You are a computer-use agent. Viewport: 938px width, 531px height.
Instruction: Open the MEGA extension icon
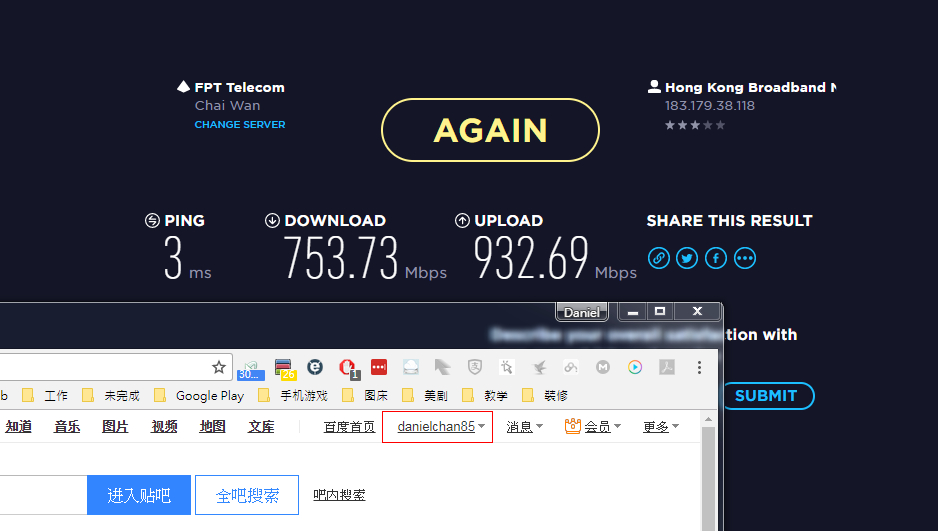pos(603,367)
